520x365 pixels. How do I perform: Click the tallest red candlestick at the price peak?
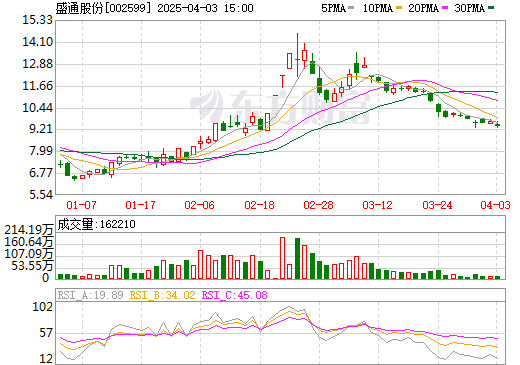click(297, 55)
